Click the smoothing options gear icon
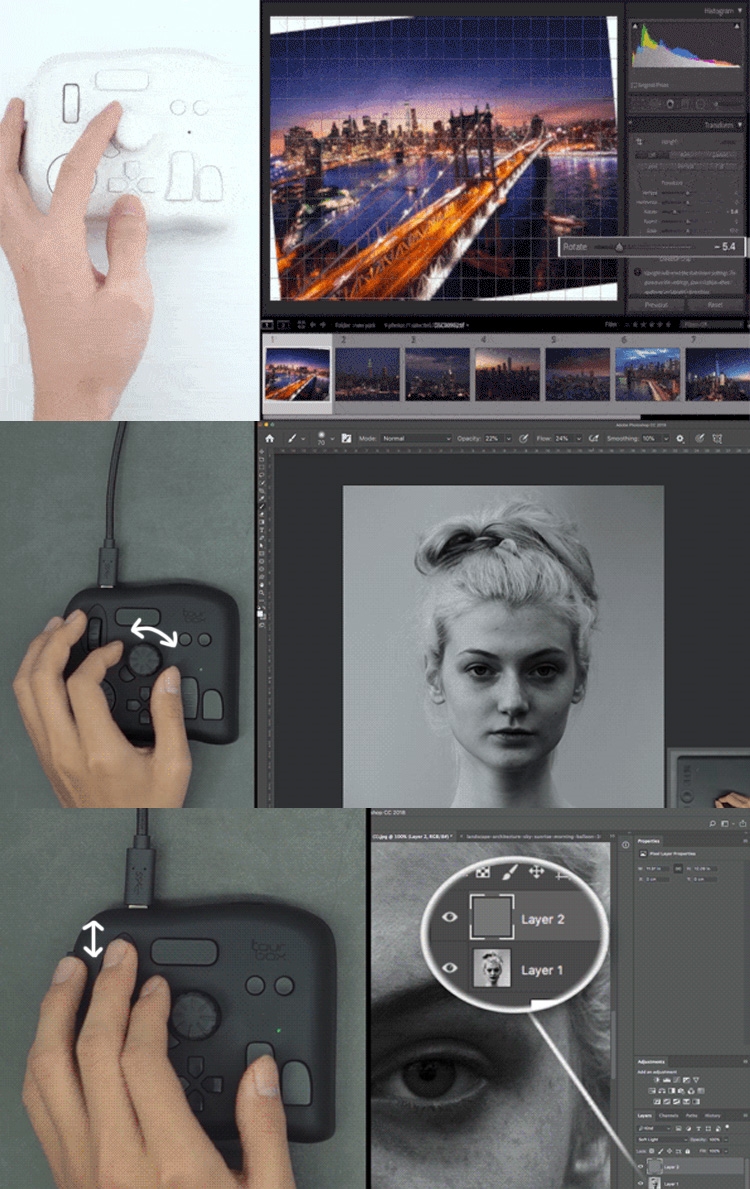750x1189 pixels. (x=680, y=438)
